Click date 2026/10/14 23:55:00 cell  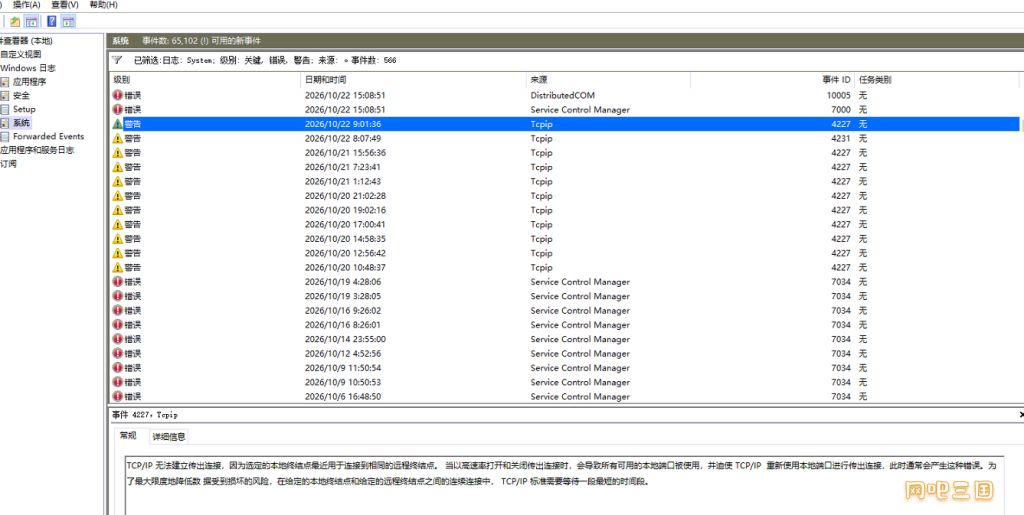[345, 339]
